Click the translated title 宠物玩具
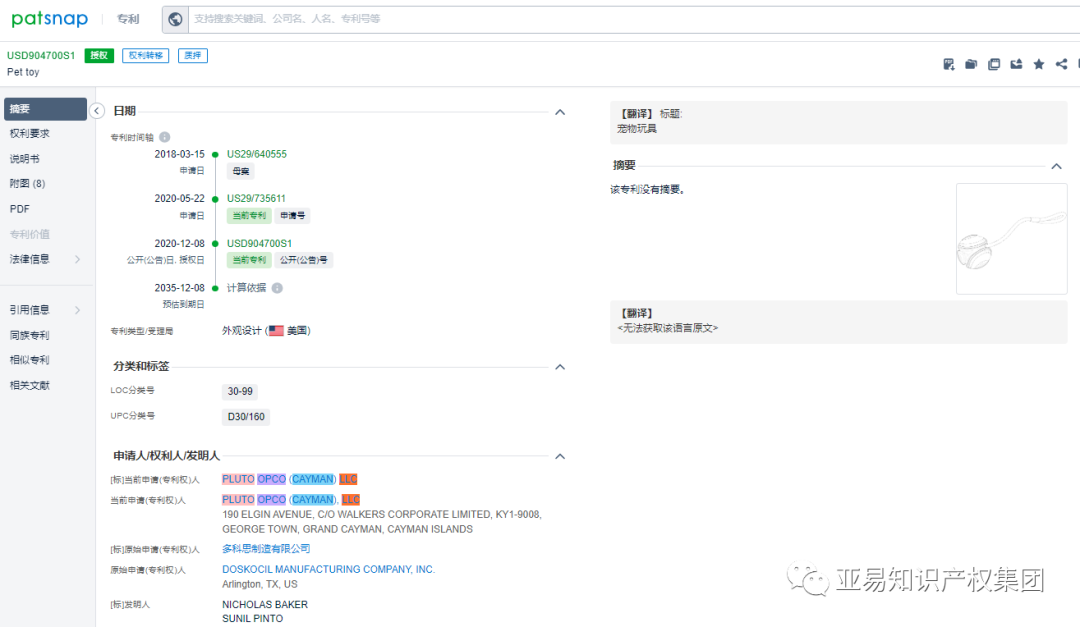This screenshot has width=1080, height=627. tap(637, 129)
